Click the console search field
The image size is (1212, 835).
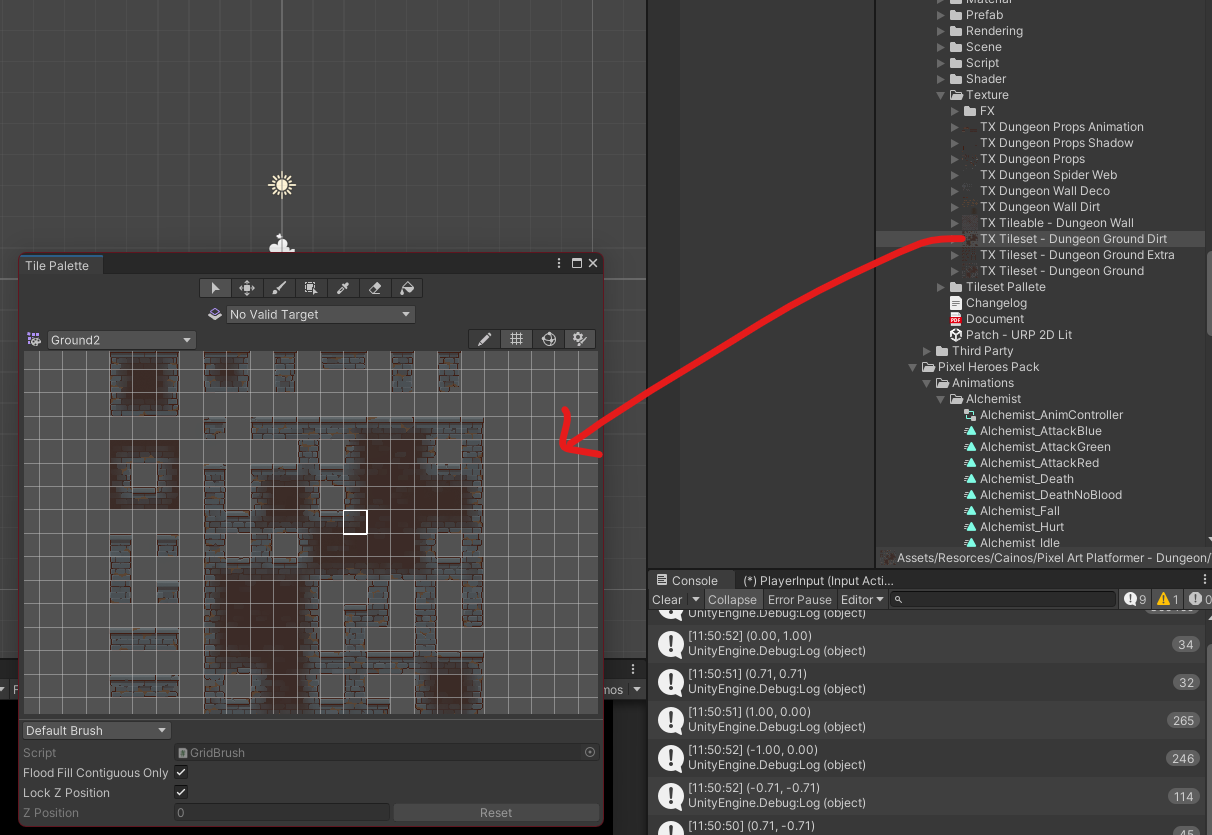(x=1002, y=599)
